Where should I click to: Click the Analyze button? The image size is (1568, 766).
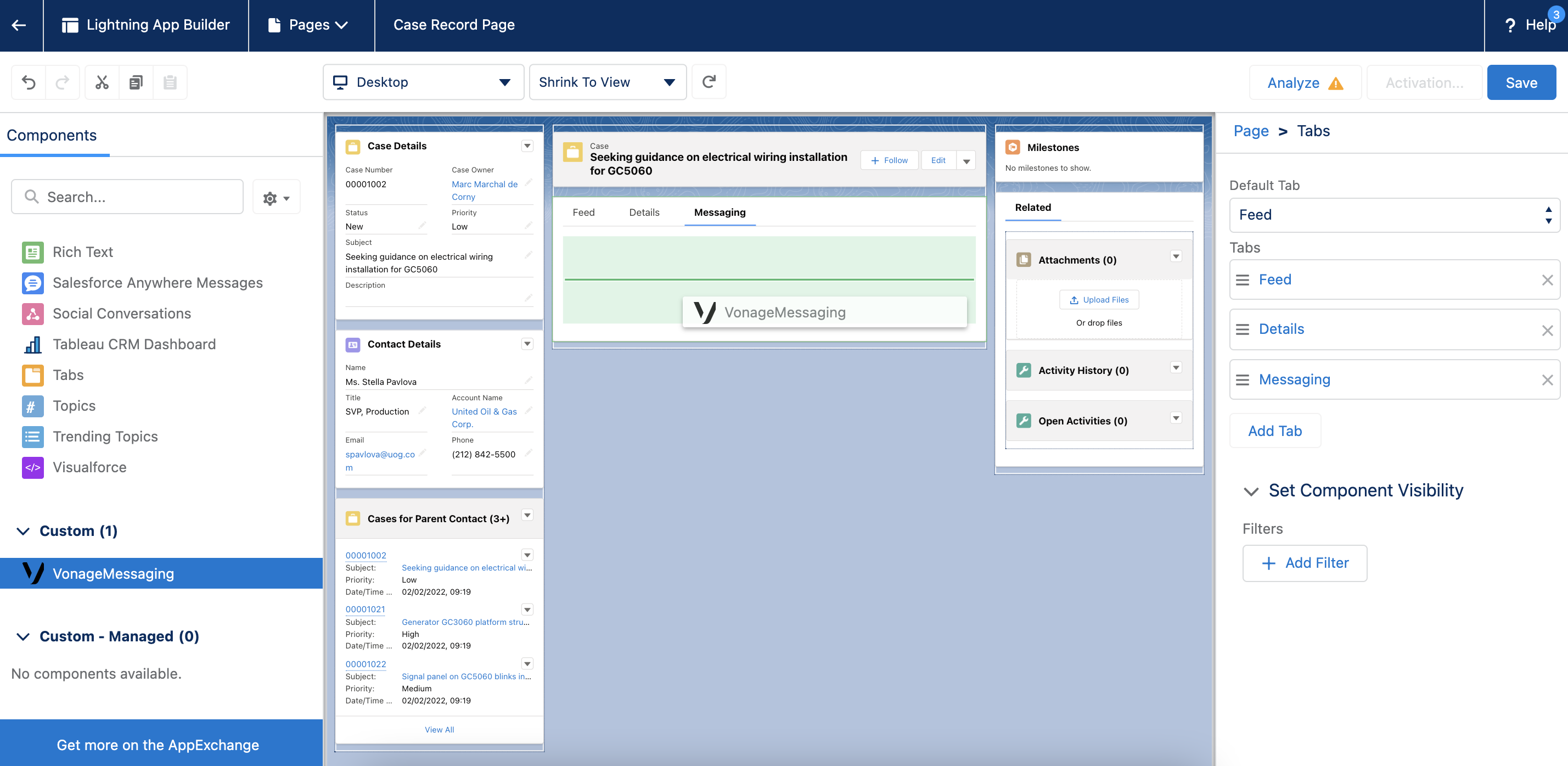coord(1305,83)
